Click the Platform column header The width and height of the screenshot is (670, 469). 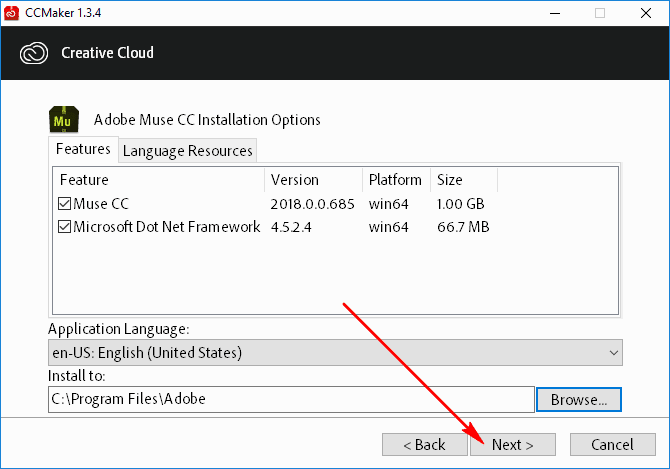pos(397,180)
